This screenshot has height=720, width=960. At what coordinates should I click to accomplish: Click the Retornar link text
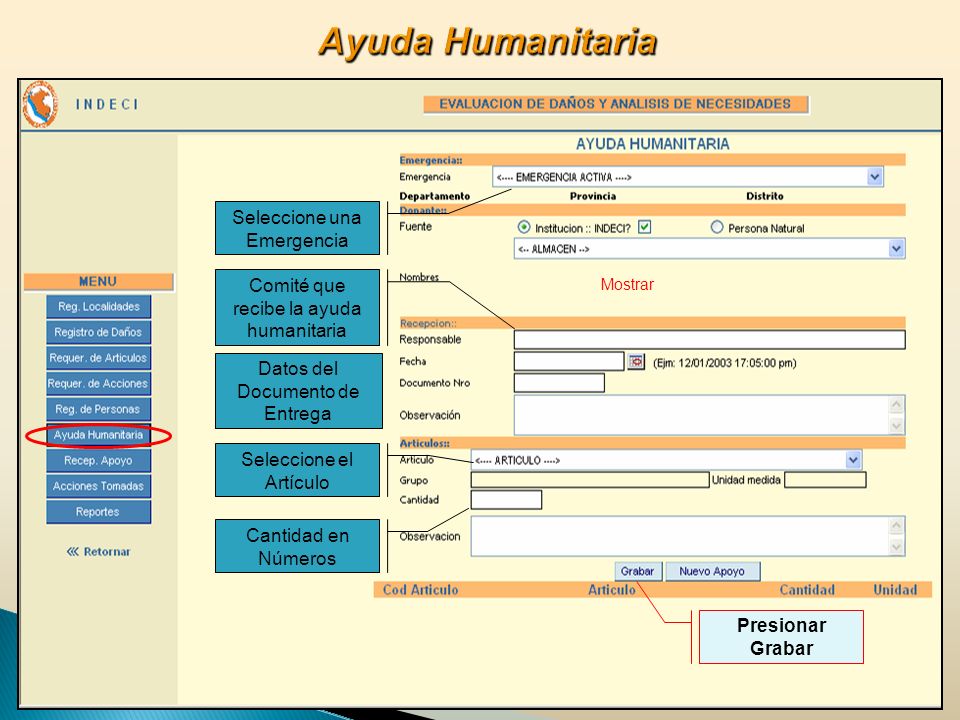pyautogui.click(x=107, y=552)
